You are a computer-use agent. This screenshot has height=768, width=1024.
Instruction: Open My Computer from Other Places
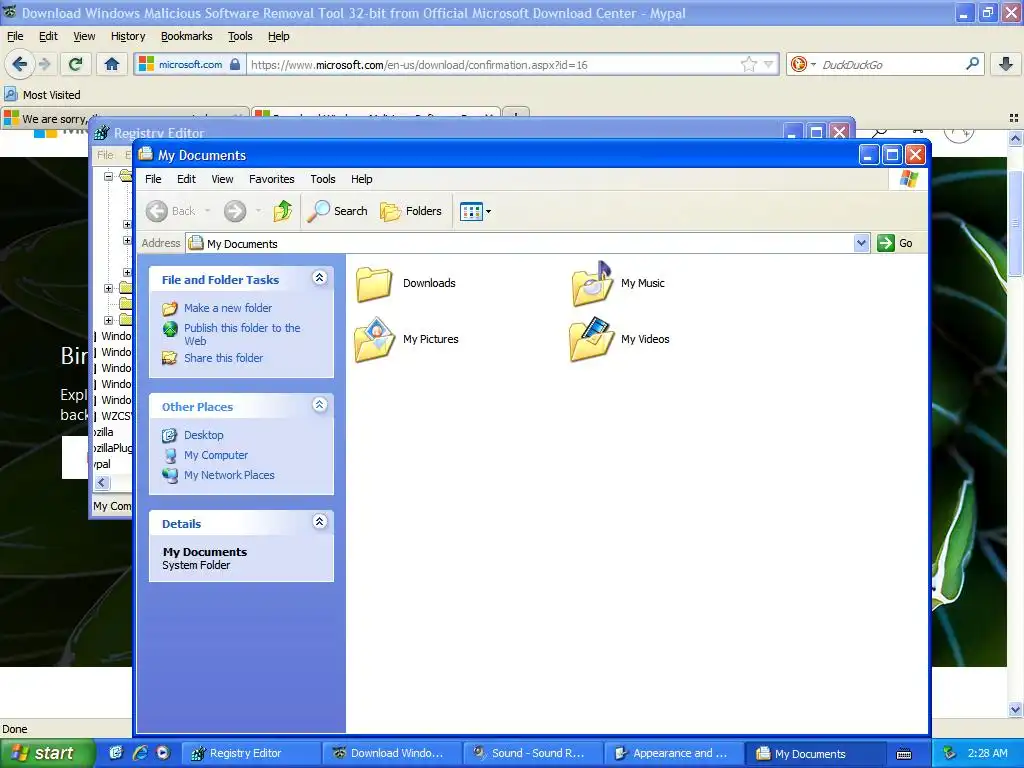click(216, 455)
